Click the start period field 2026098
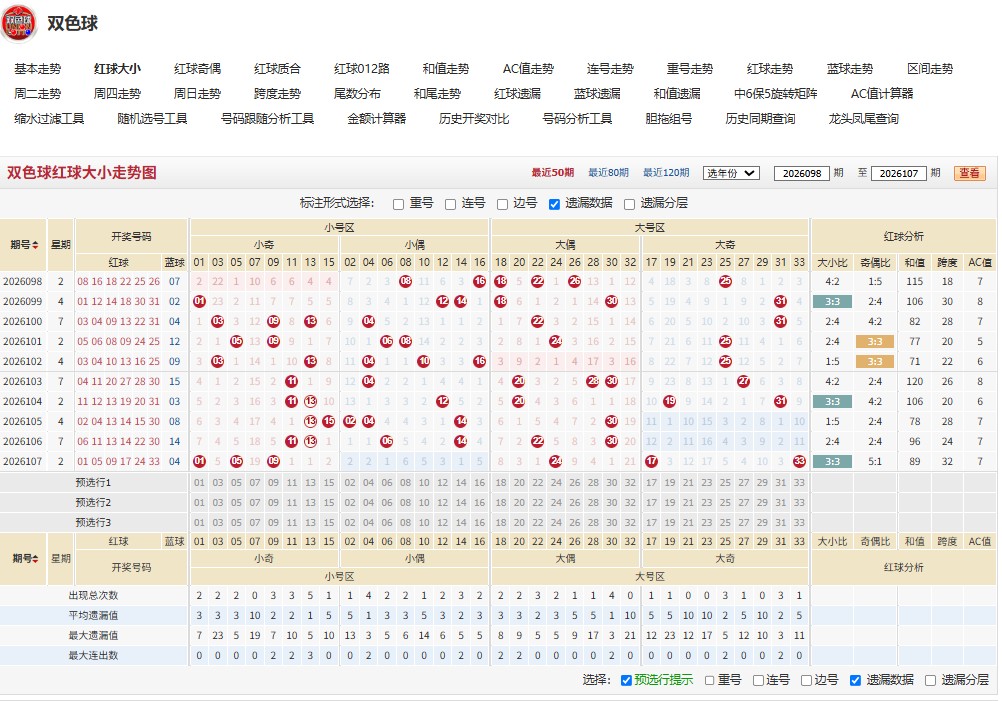The image size is (1002, 701). pos(801,173)
